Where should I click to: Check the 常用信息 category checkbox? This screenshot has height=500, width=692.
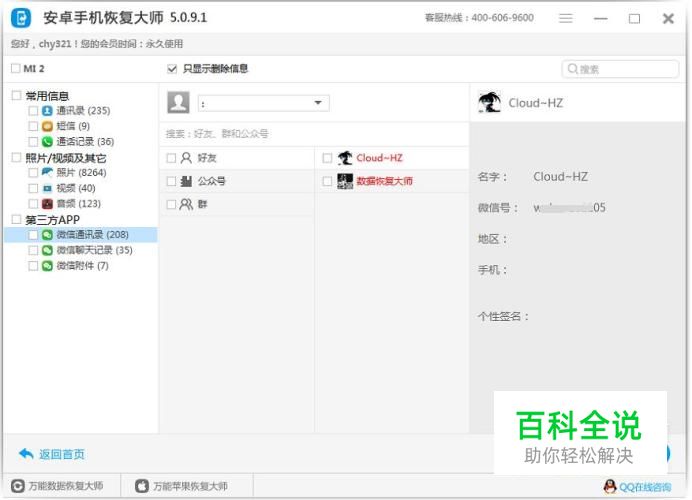[17, 95]
